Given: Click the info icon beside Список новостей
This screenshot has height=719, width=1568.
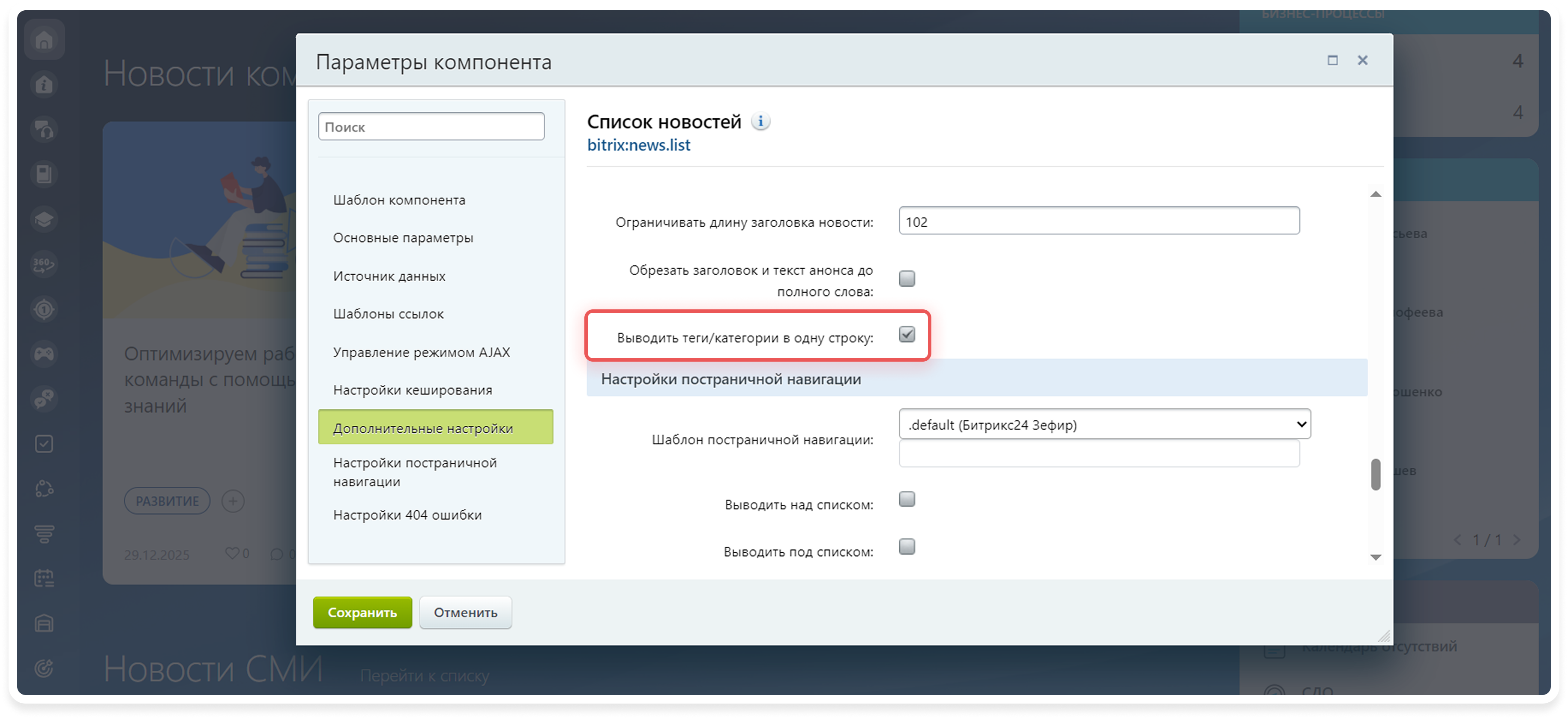Looking at the screenshot, I should click(x=760, y=122).
